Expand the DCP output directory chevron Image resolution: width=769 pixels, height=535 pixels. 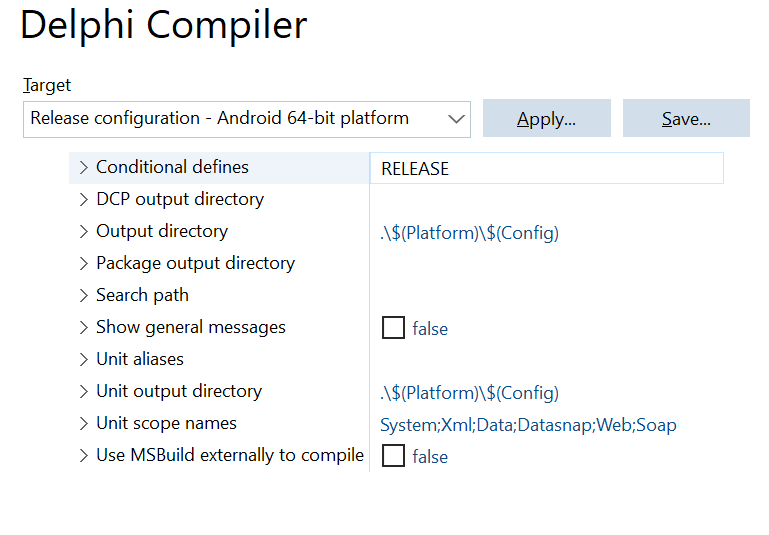point(83,200)
